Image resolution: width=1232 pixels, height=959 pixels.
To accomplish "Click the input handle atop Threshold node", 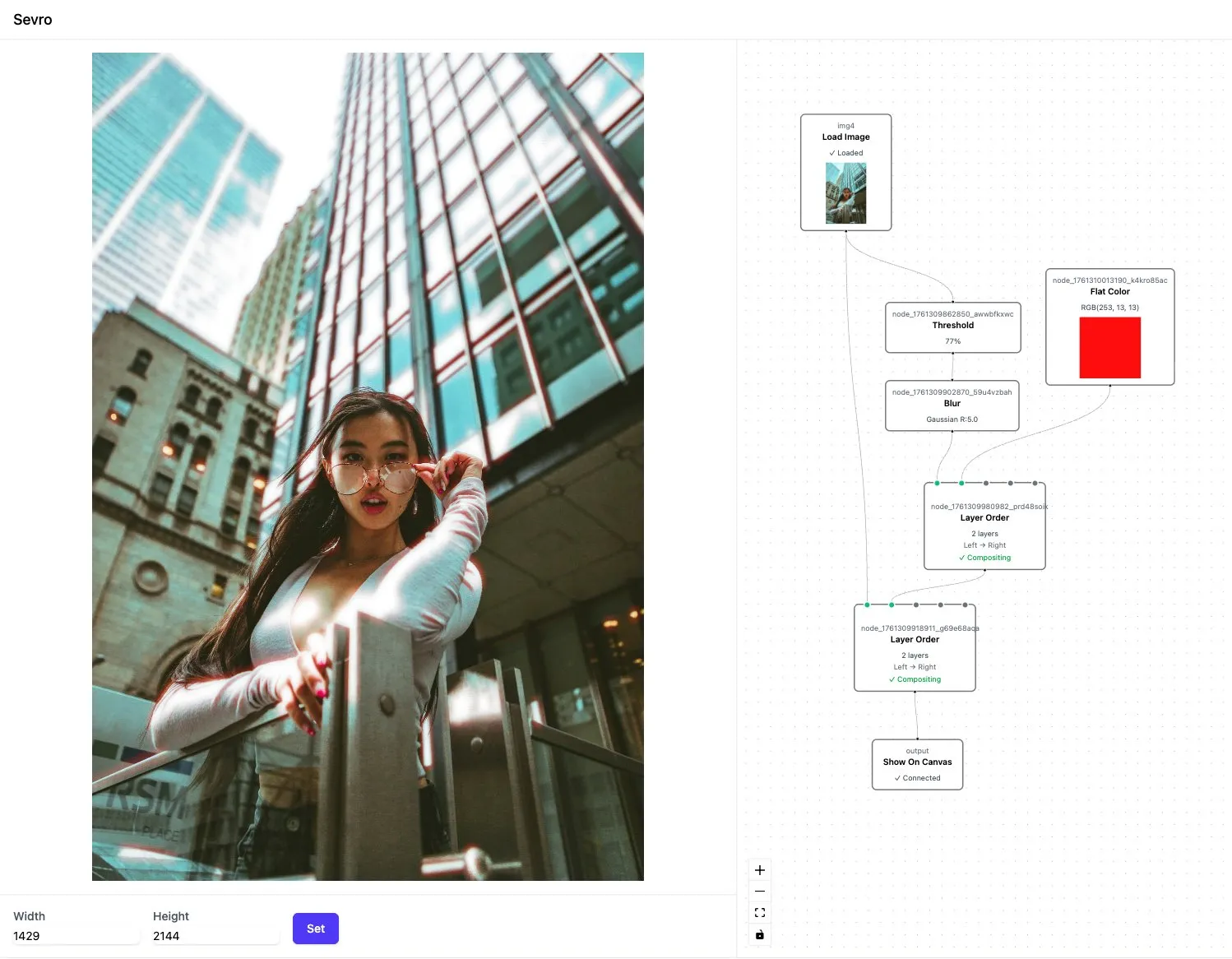I will point(952,303).
